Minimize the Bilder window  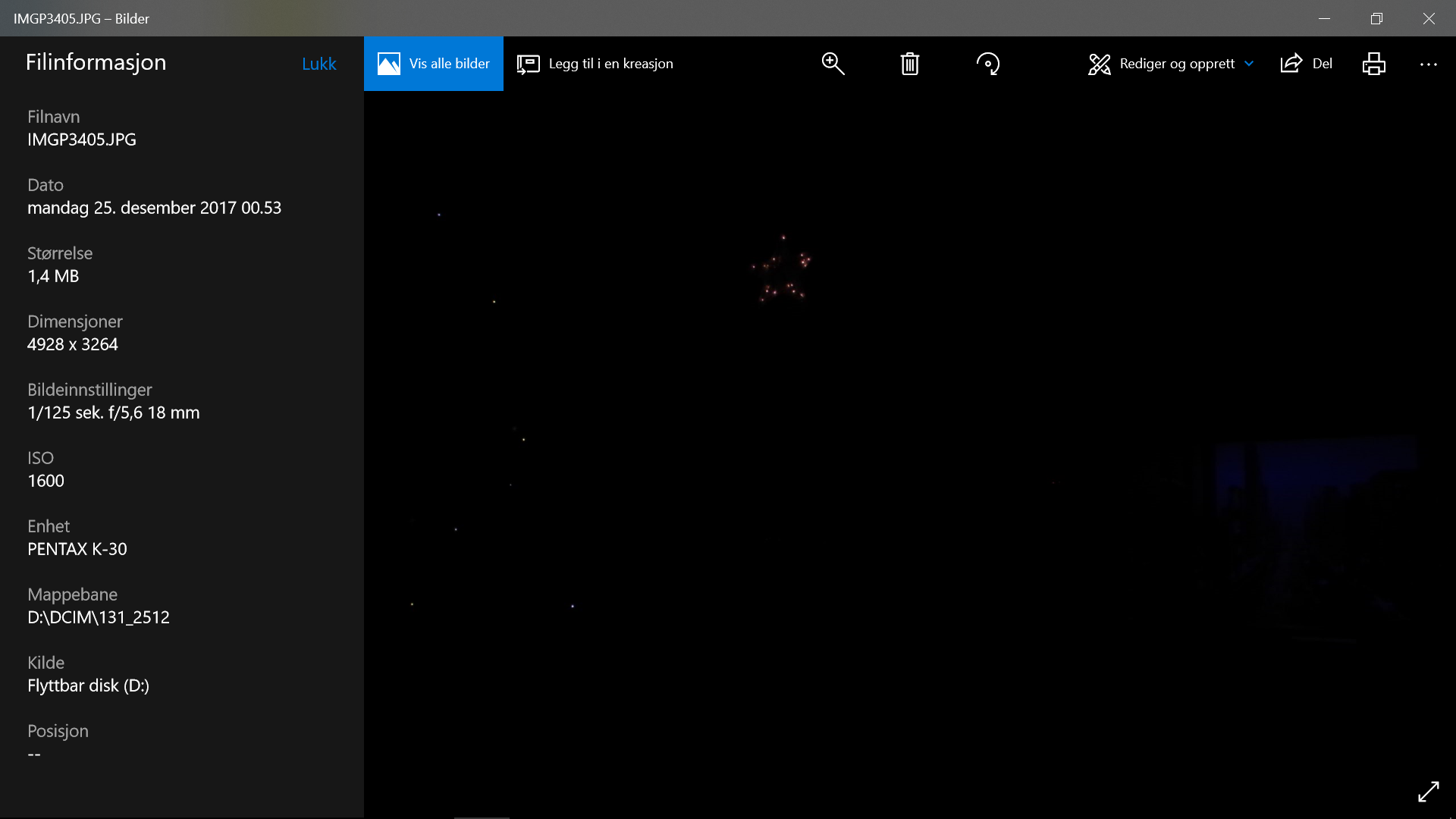pos(1324,18)
